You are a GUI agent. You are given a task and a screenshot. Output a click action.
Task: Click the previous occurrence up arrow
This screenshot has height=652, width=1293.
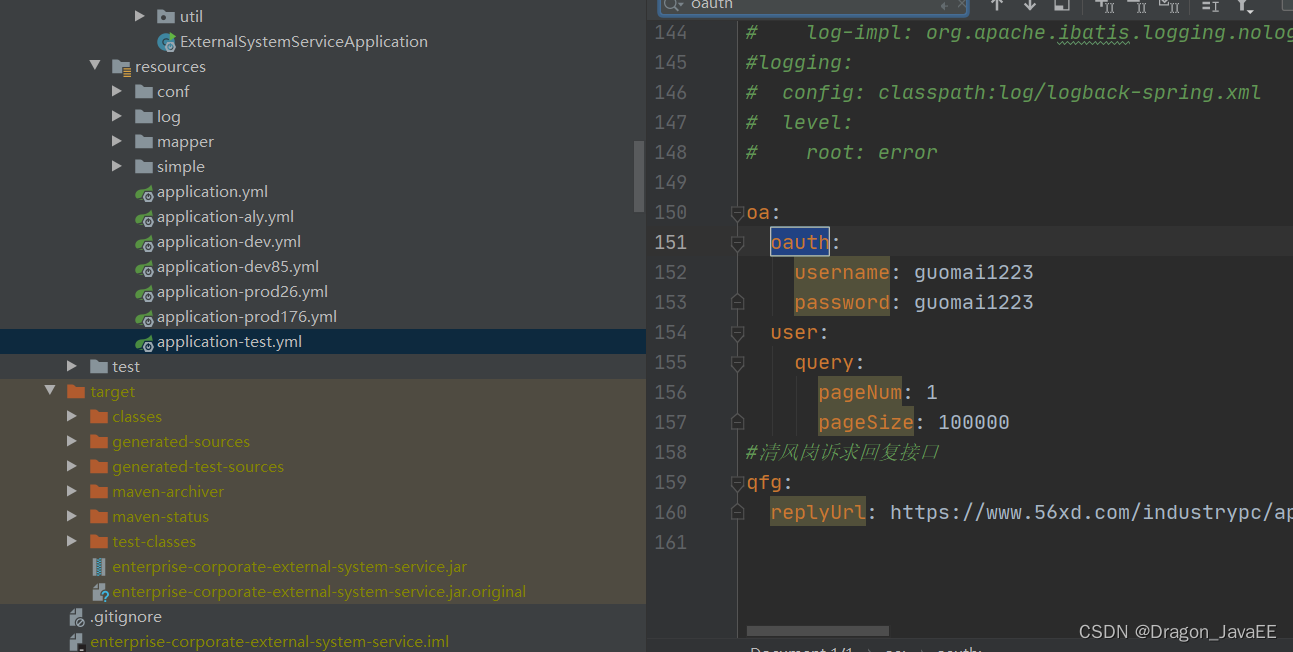pyautogui.click(x=997, y=7)
